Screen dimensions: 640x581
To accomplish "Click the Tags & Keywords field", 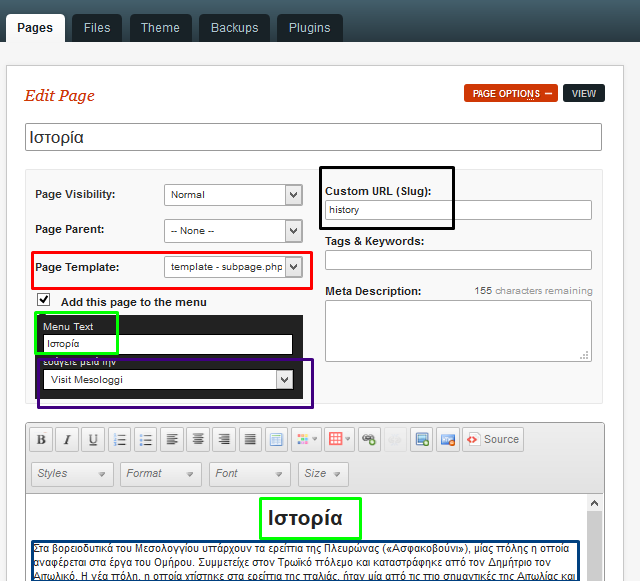I will pyautogui.click(x=458, y=260).
